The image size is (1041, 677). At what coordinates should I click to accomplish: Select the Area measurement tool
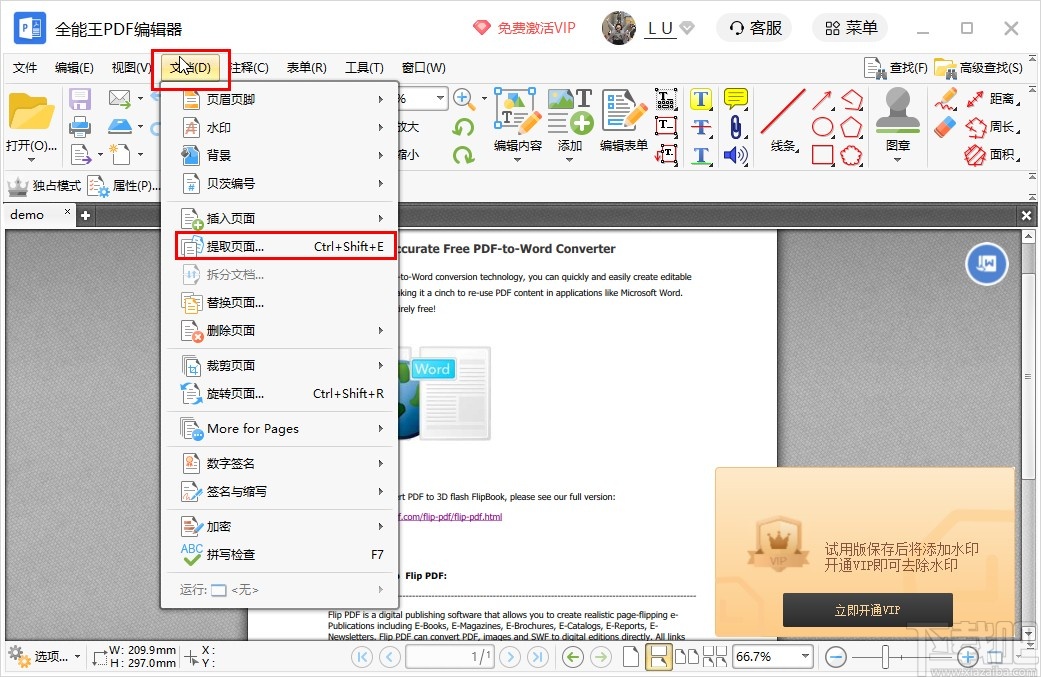click(993, 155)
